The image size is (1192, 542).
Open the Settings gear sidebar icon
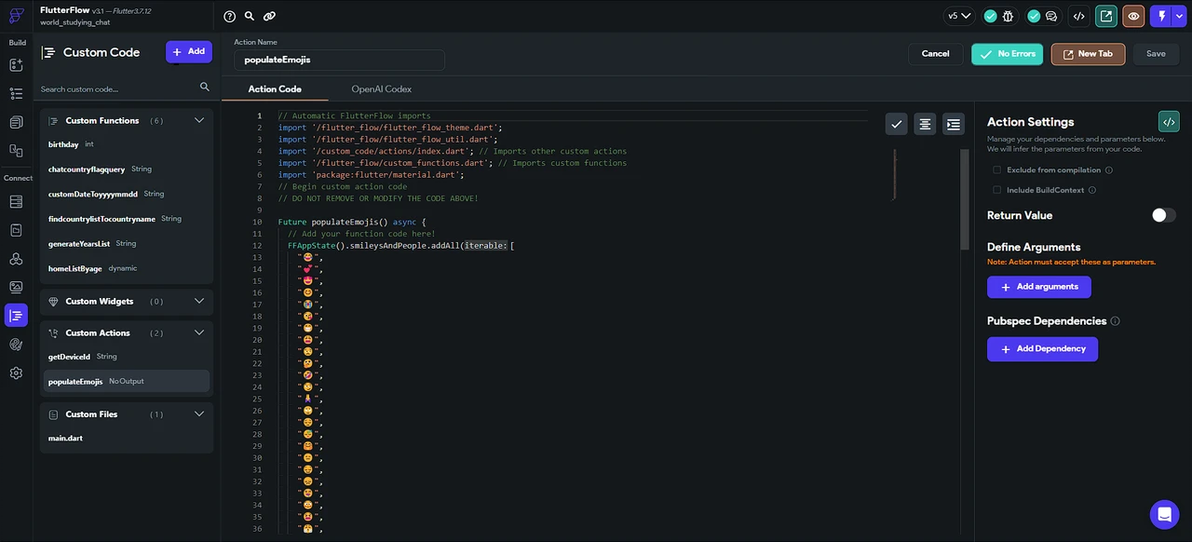pyautogui.click(x=16, y=373)
